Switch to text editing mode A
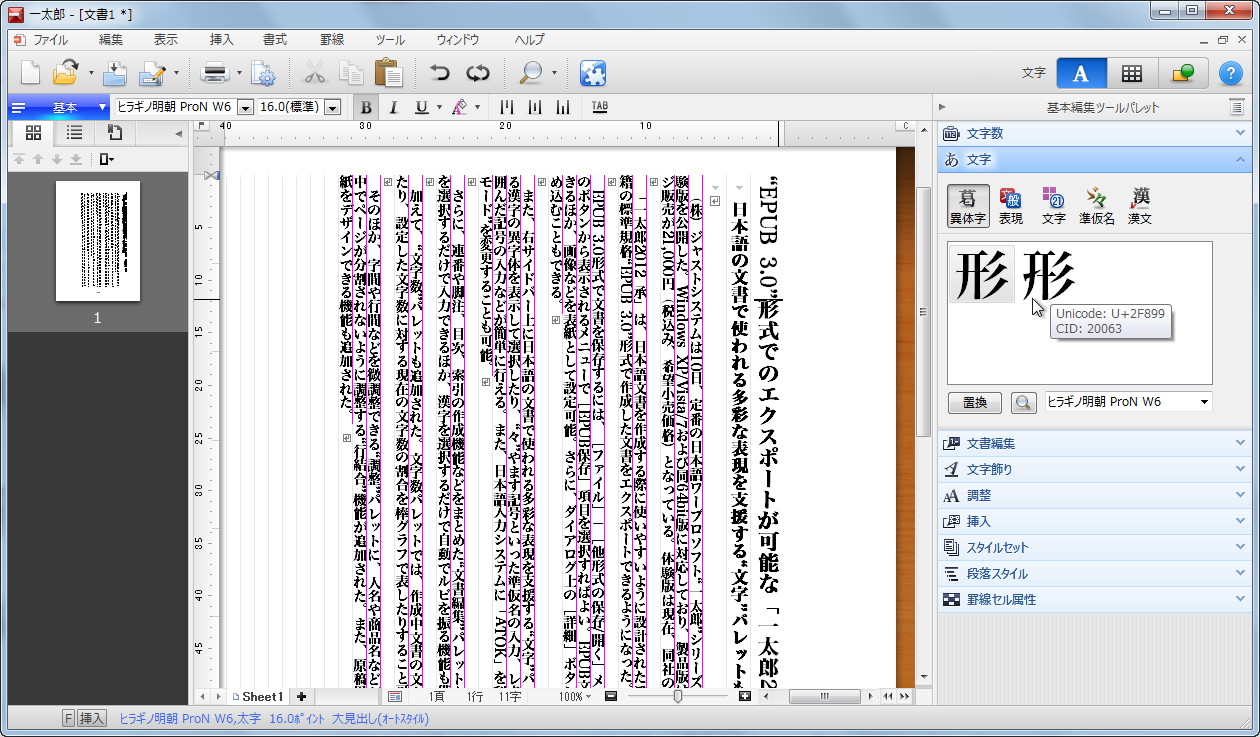Viewport: 1260px width, 737px height. tap(1081, 73)
